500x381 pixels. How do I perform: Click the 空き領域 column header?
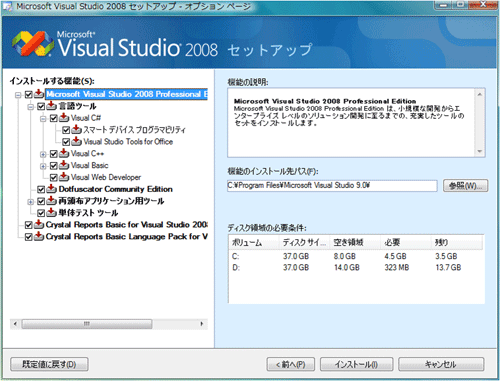(x=355, y=242)
